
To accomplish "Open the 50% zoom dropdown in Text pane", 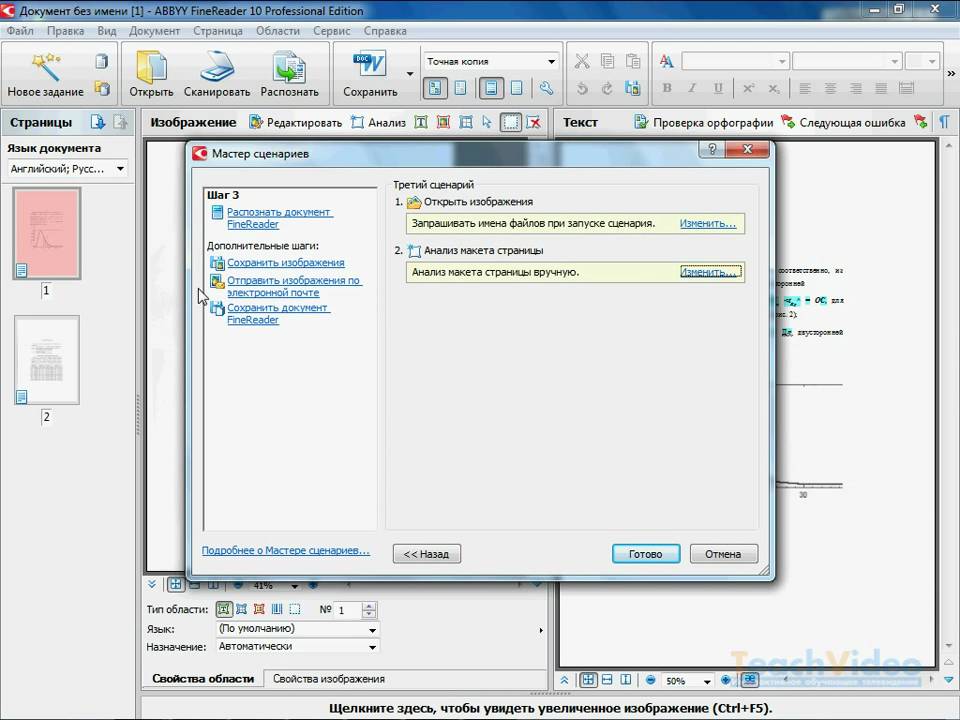I will (x=707, y=681).
